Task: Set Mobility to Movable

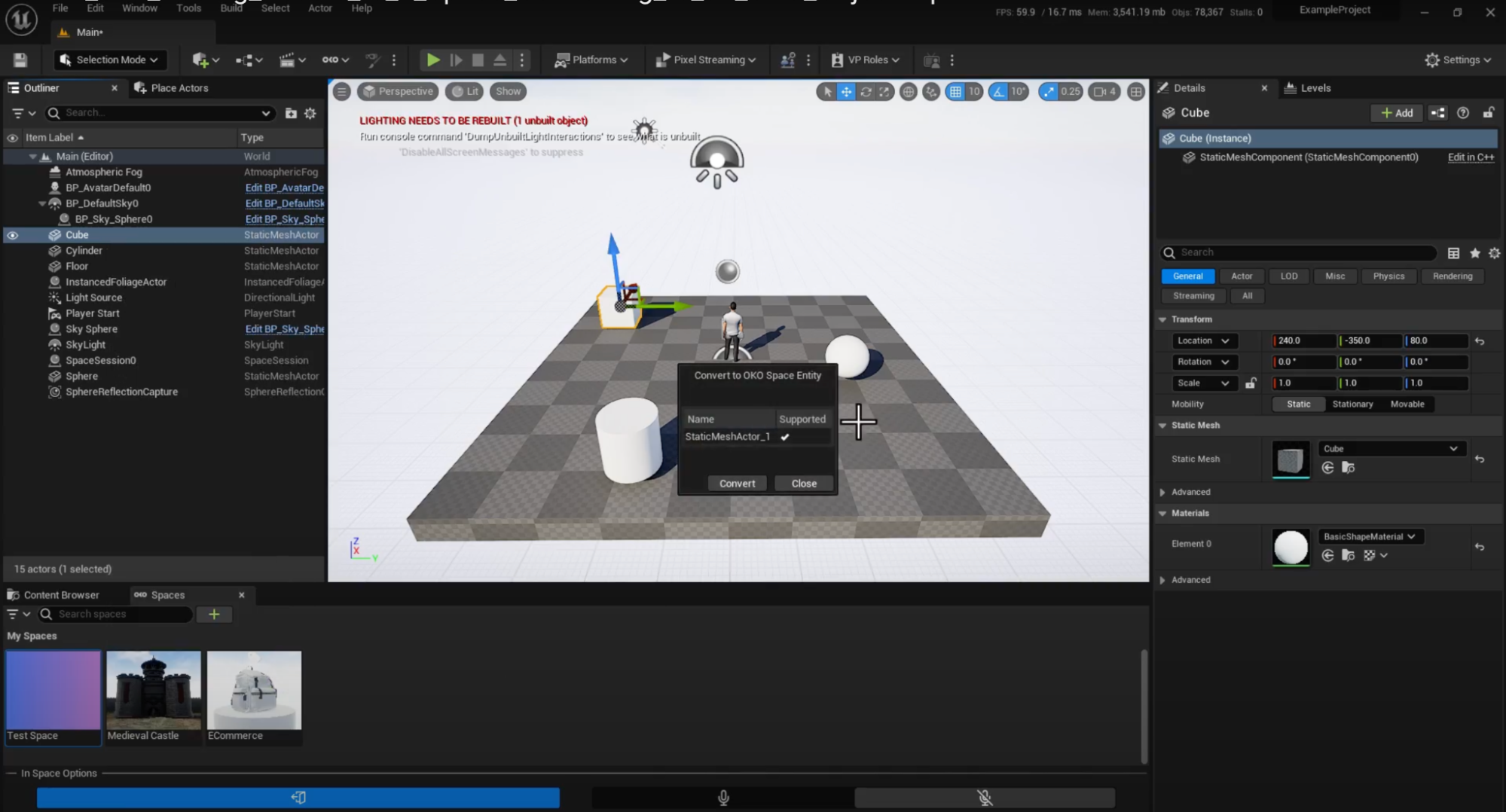Action: coord(1407,404)
